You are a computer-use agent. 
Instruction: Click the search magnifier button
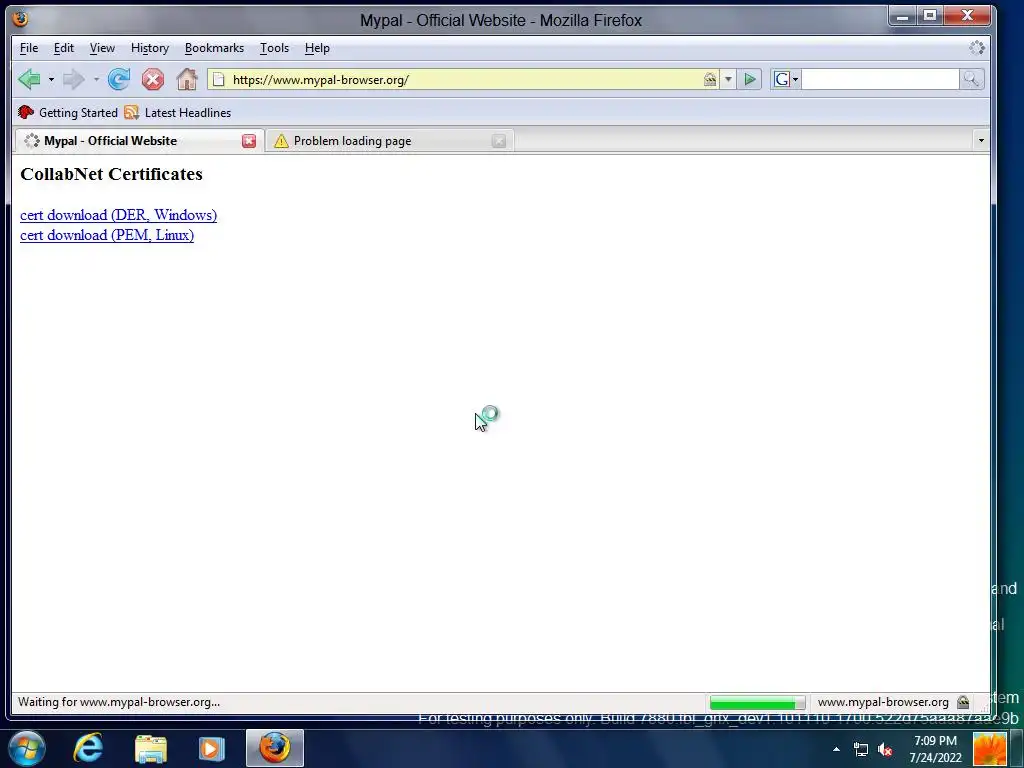(x=971, y=80)
